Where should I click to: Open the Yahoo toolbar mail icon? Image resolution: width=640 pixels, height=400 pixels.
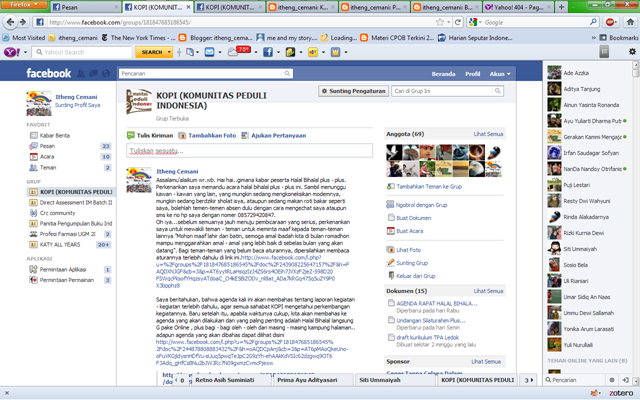click(209, 52)
